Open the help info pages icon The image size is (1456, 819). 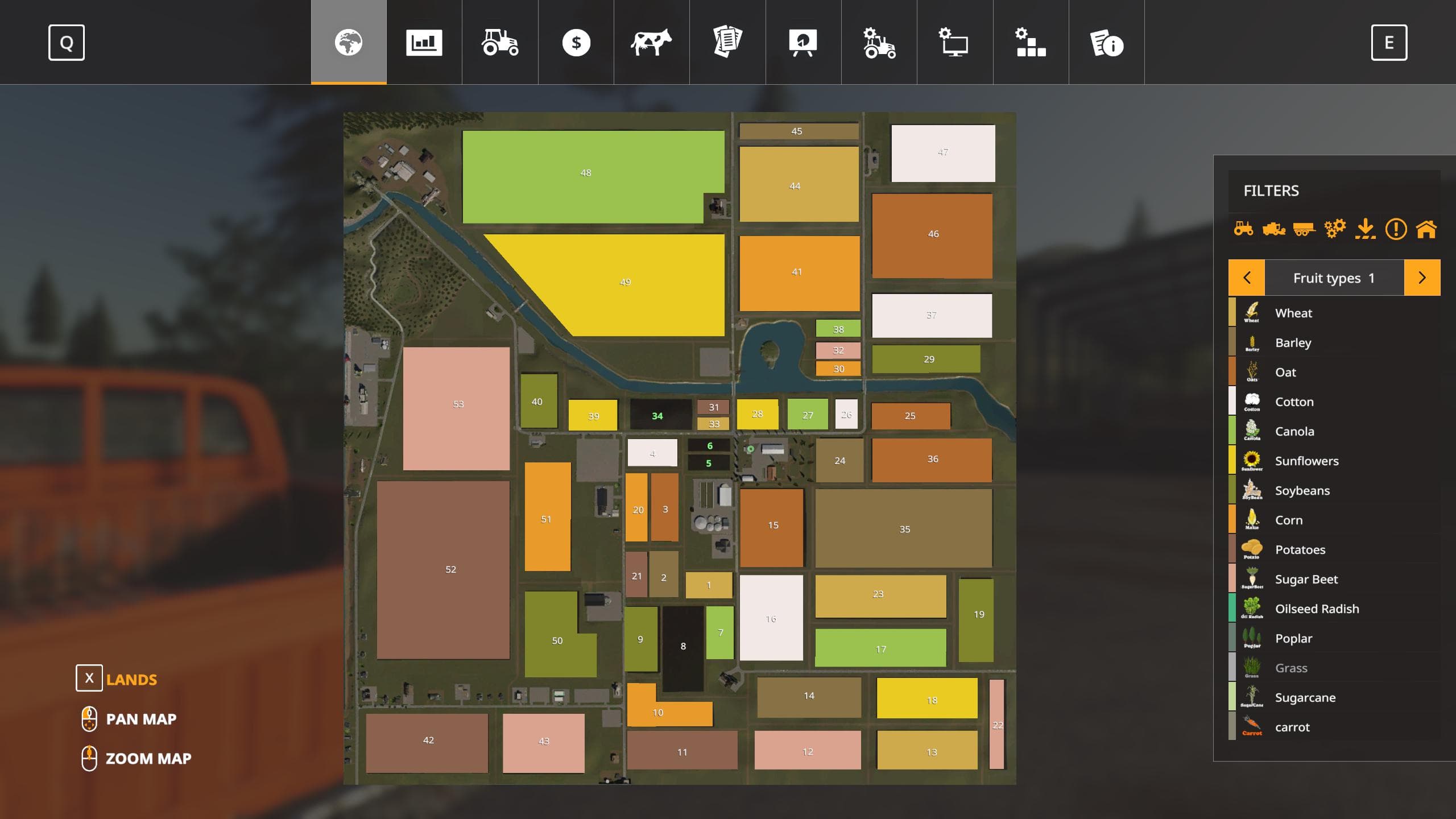click(x=1106, y=42)
